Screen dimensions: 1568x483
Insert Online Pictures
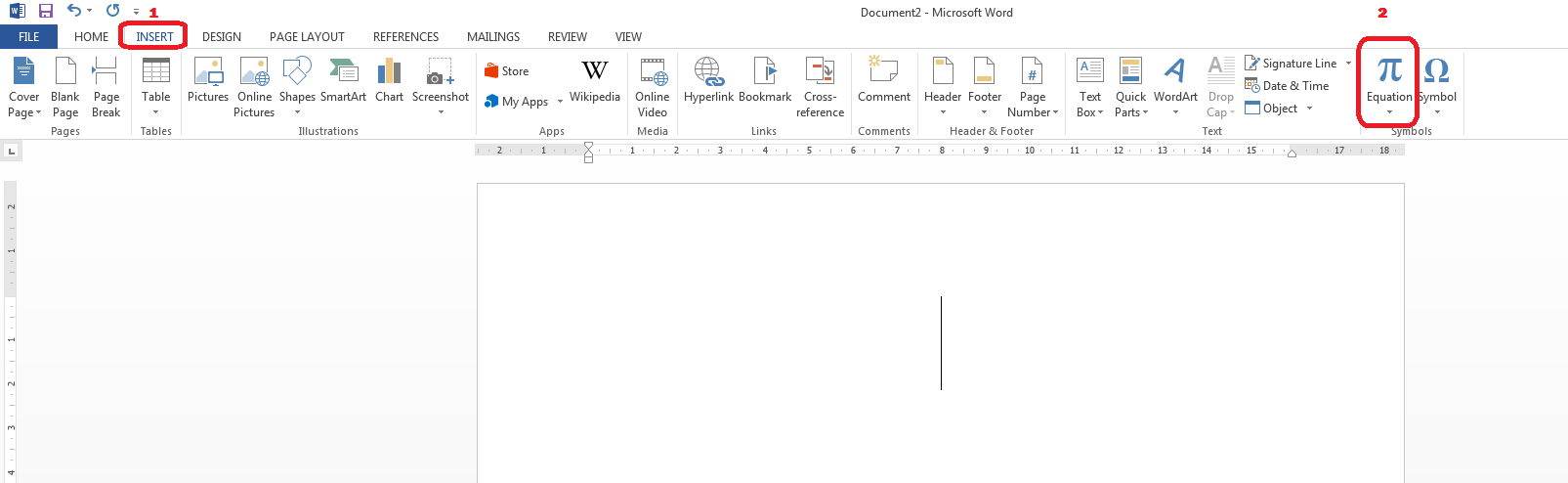pyautogui.click(x=254, y=87)
